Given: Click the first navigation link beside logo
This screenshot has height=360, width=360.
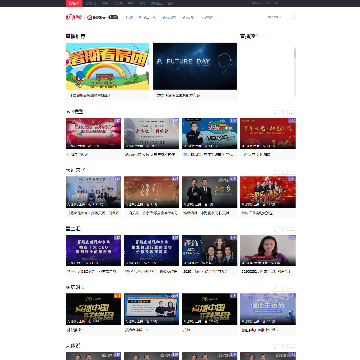Looking at the screenshot, I should [129, 17].
